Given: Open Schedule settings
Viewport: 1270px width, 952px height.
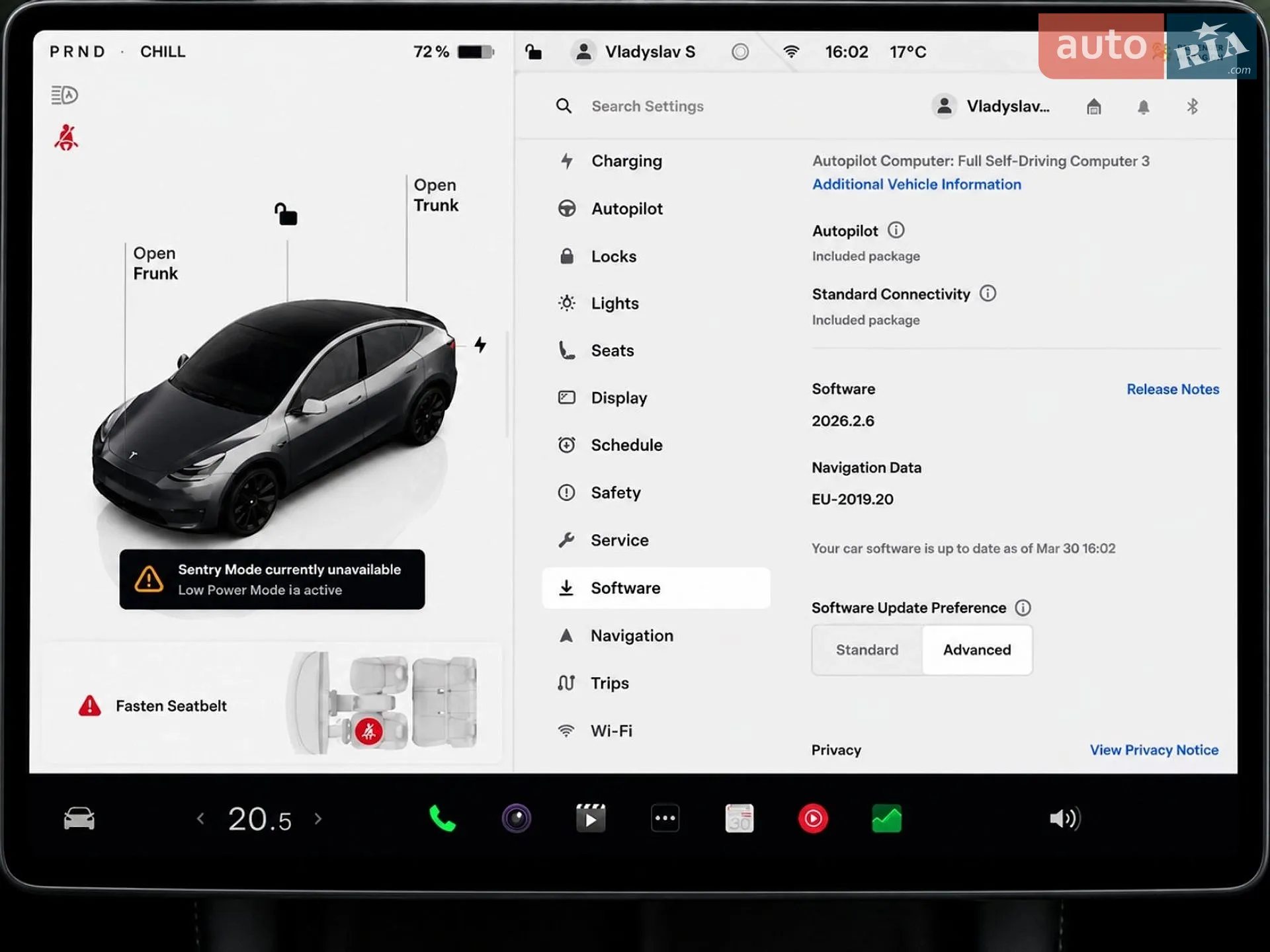Looking at the screenshot, I should click(656, 445).
